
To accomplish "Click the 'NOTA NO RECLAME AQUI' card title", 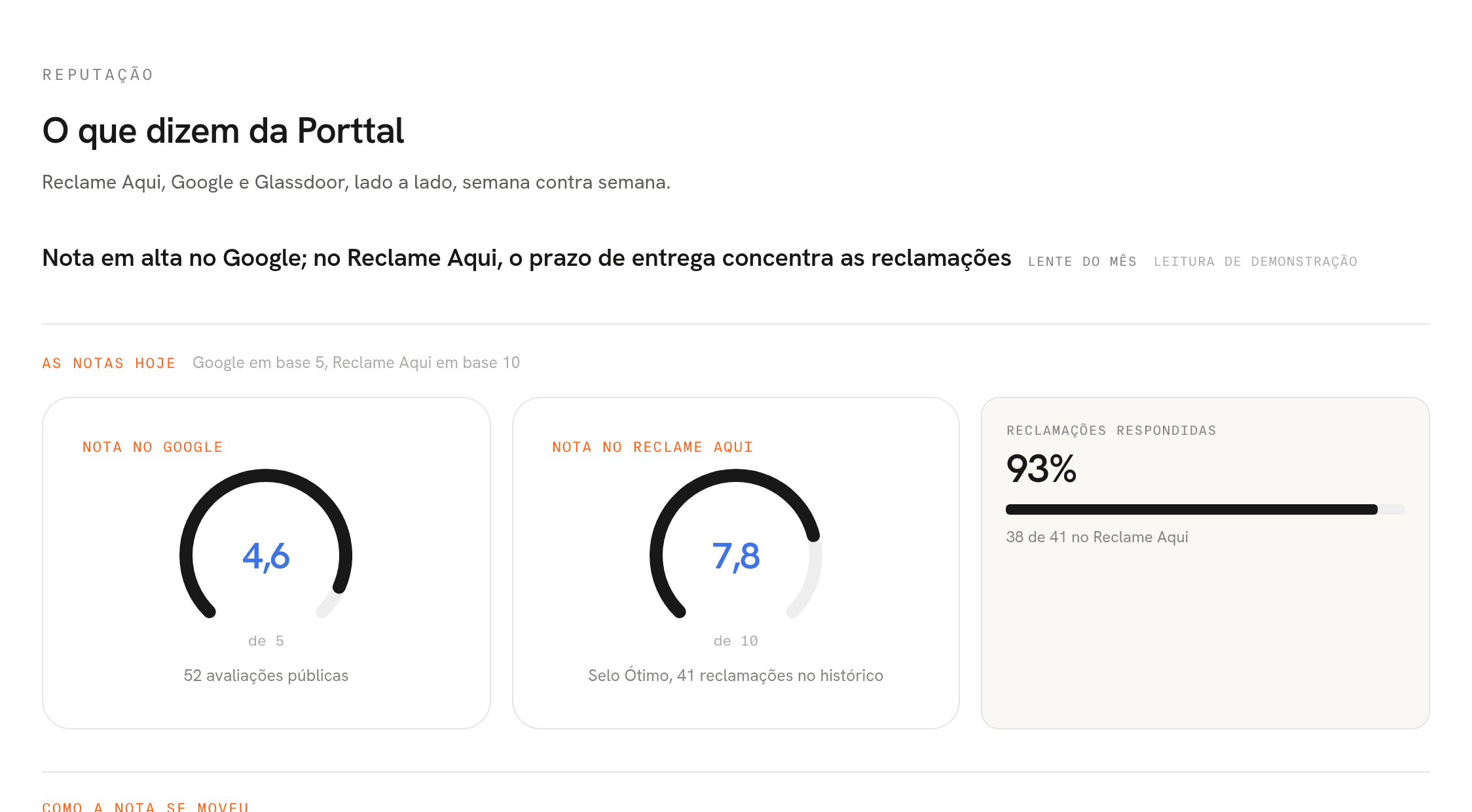I will point(653,447).
